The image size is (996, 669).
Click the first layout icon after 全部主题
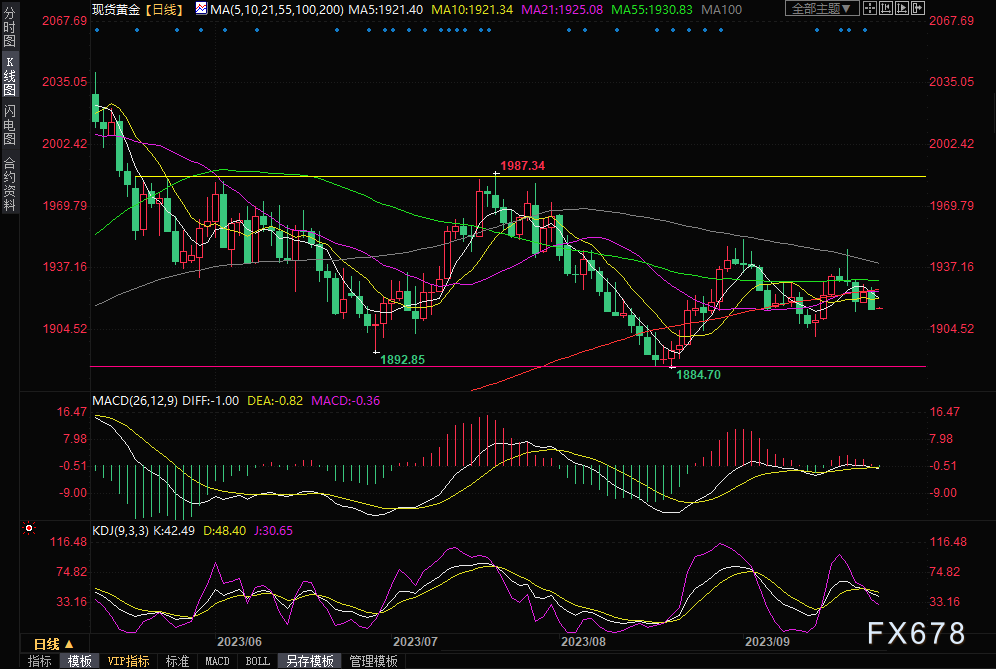tap(872, 9)
